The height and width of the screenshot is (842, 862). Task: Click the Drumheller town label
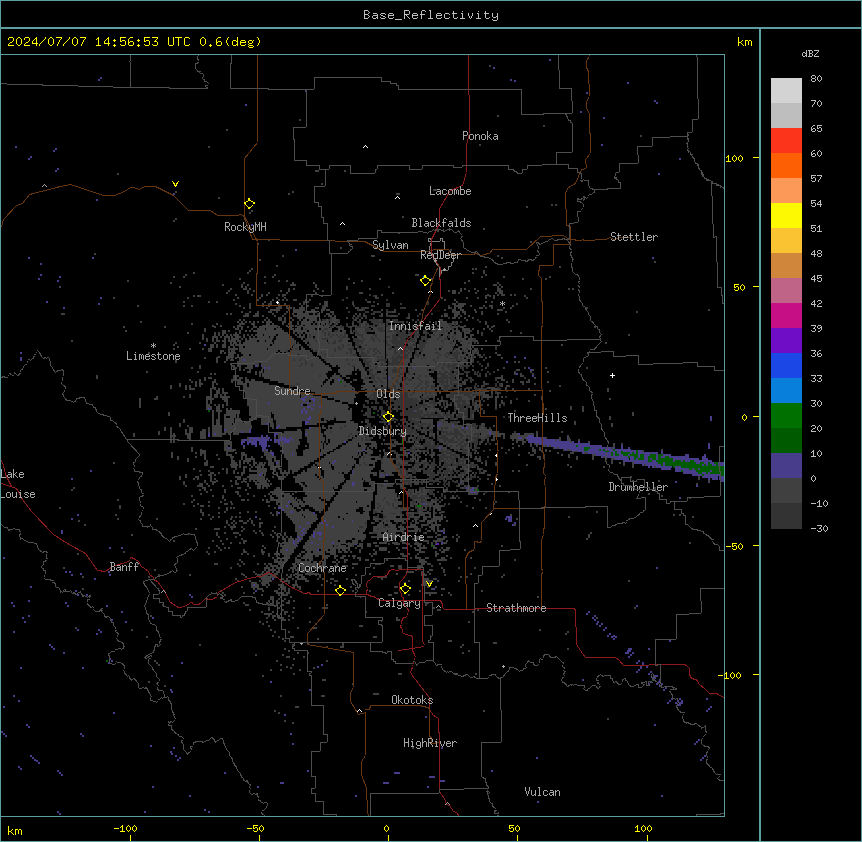[638, 487]
